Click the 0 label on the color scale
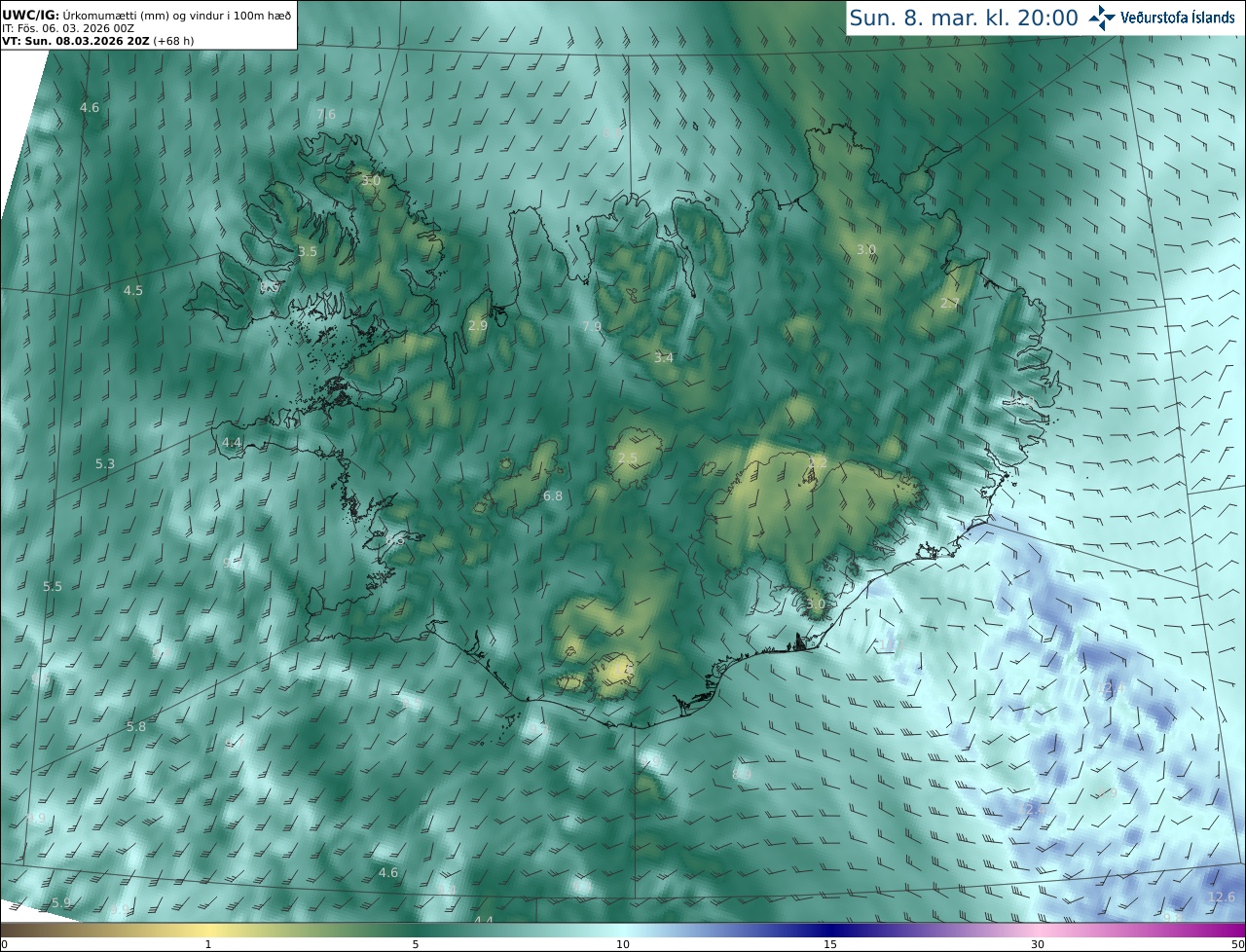 tap(4, 944)
